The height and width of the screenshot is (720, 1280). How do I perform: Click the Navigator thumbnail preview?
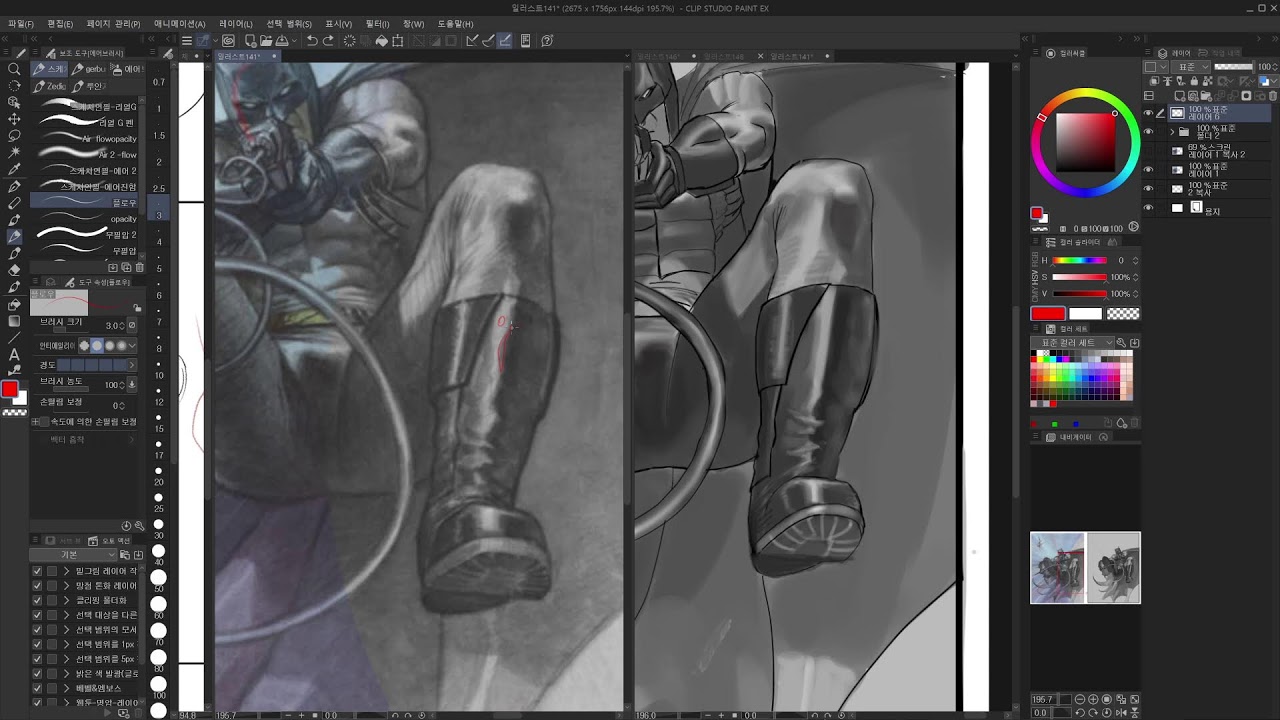pyautogui.click(x=1085, y=567)
